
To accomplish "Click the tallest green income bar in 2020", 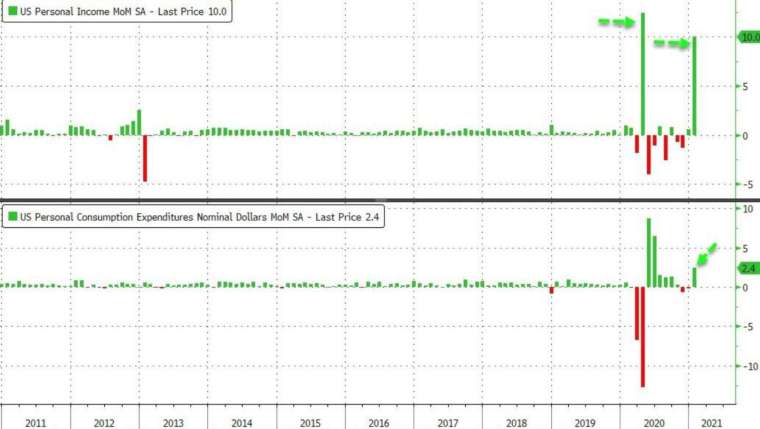I will click(643, 74).
